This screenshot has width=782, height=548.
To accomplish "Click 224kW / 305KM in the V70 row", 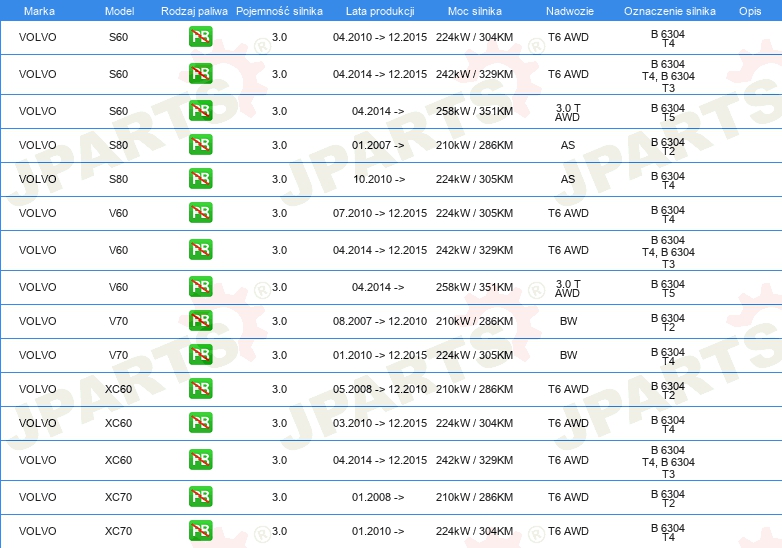I will tap(474, 355).
